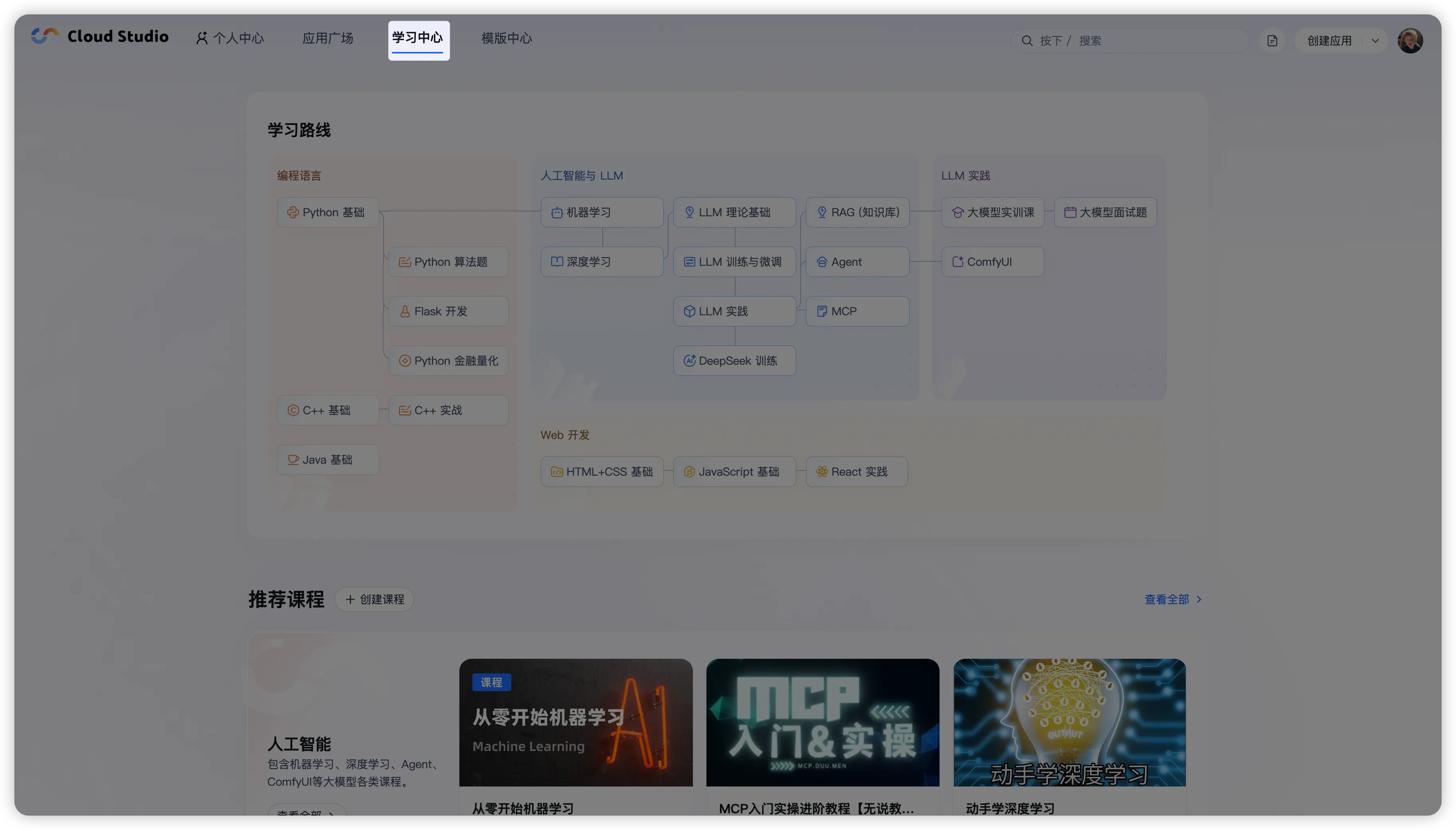
Task: Open the document icon beside search
Action: [x=1272, y=41]
